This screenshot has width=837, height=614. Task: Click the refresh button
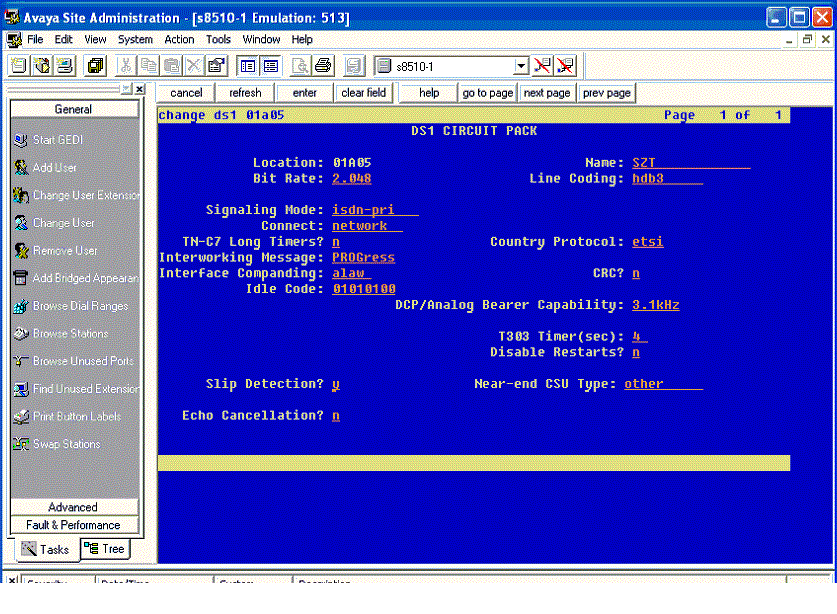tap(245, 93)
